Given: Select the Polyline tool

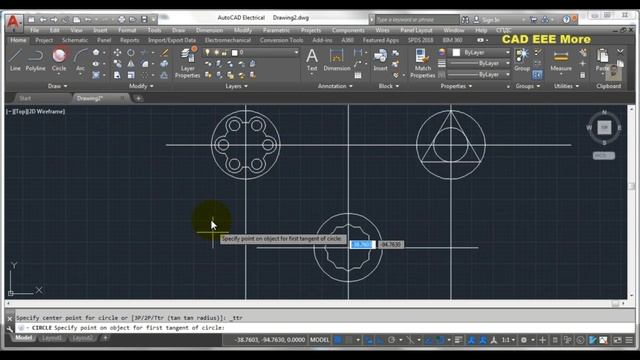Looking at the screenshot, I should pos(36,60).
